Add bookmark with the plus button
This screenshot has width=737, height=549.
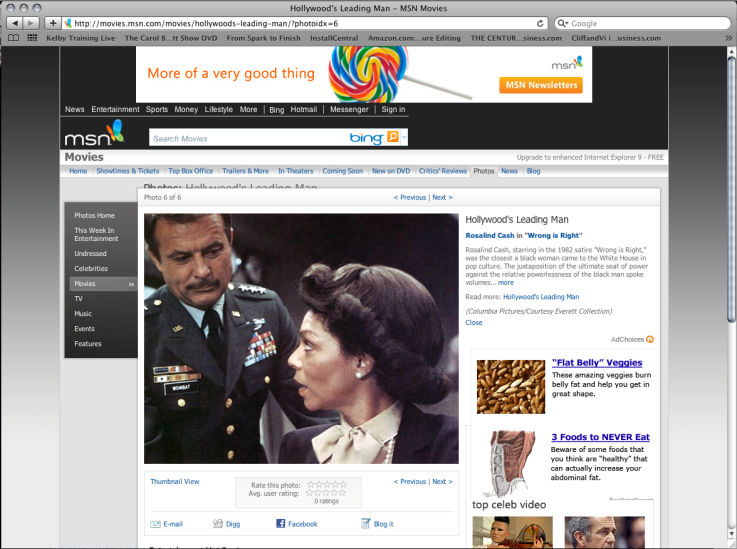[x=53, y=23]
